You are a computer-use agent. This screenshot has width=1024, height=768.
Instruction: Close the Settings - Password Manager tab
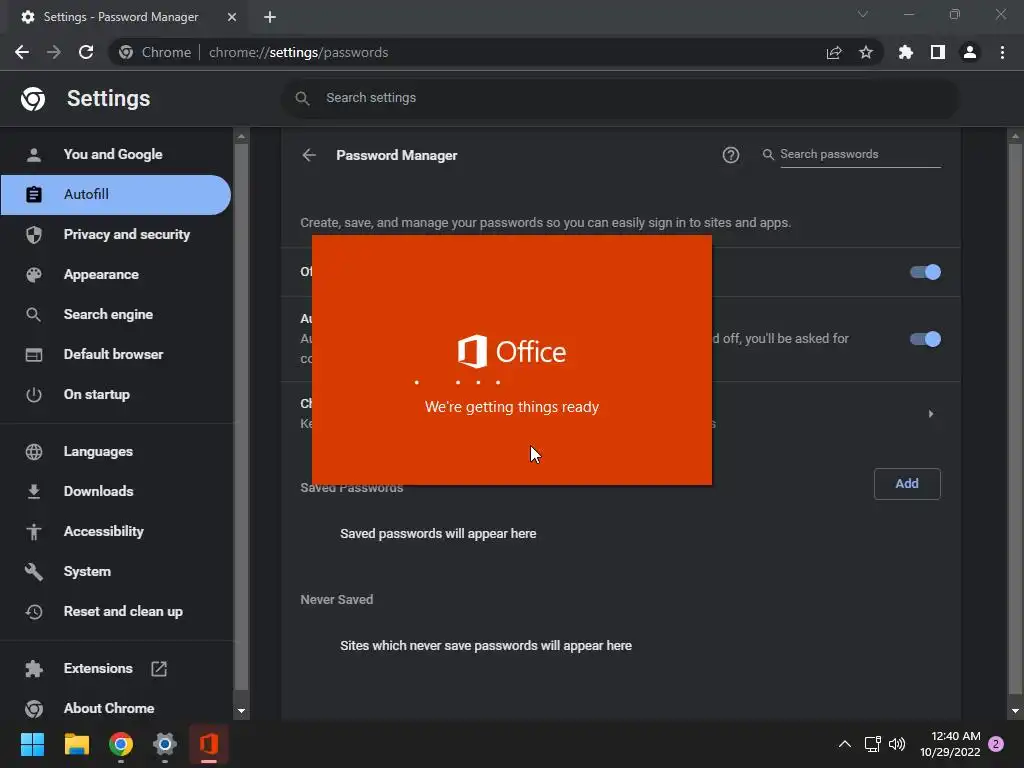point(232,17)
